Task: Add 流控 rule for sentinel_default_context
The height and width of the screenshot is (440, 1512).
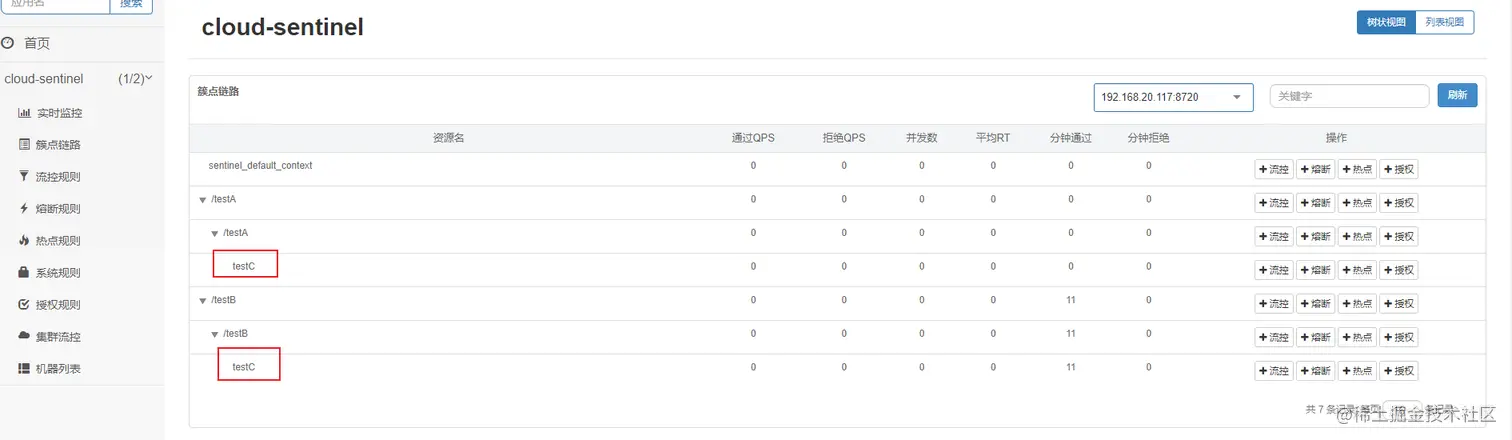Action: point(1274,169)
